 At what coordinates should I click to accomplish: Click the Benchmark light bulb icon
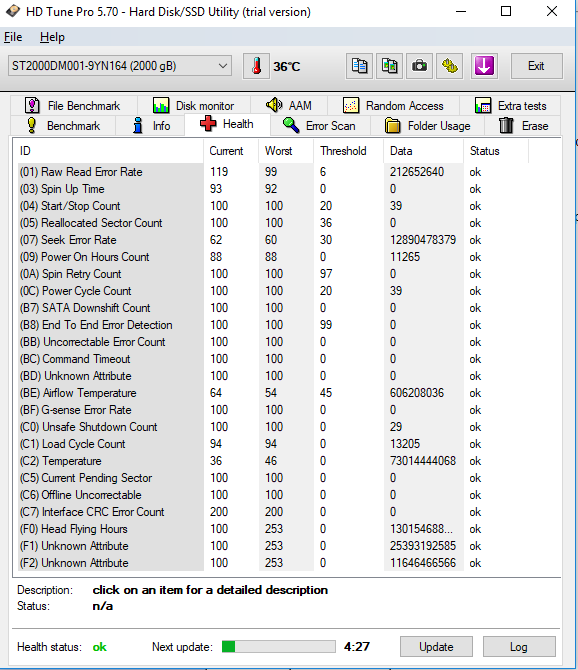click(x=32, y=125)
